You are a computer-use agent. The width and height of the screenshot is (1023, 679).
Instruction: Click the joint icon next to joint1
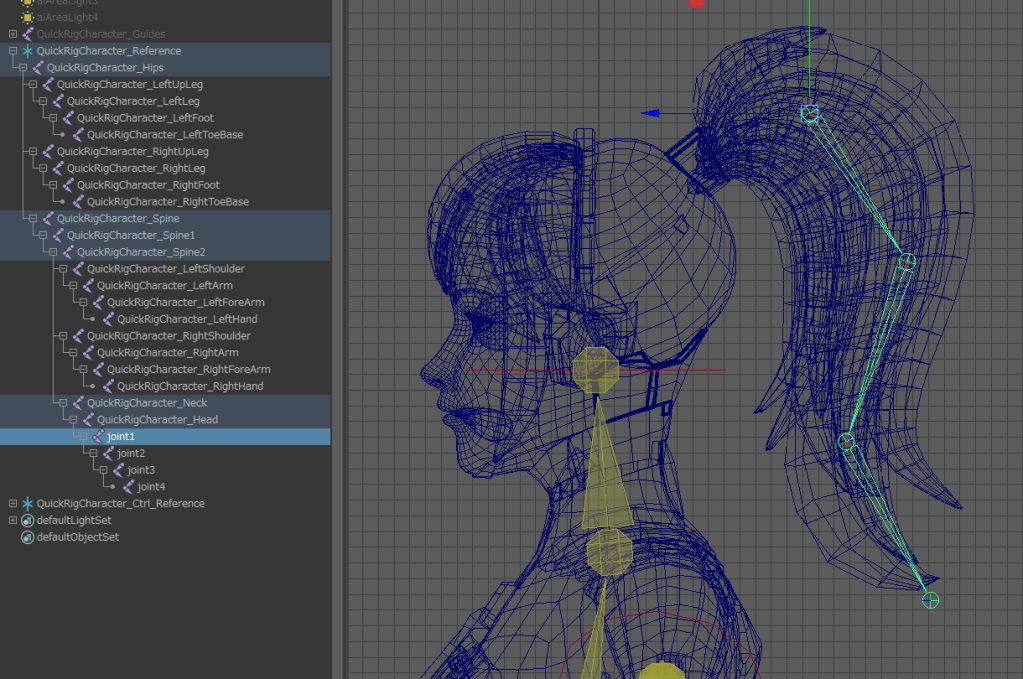[x=98, y=437]
